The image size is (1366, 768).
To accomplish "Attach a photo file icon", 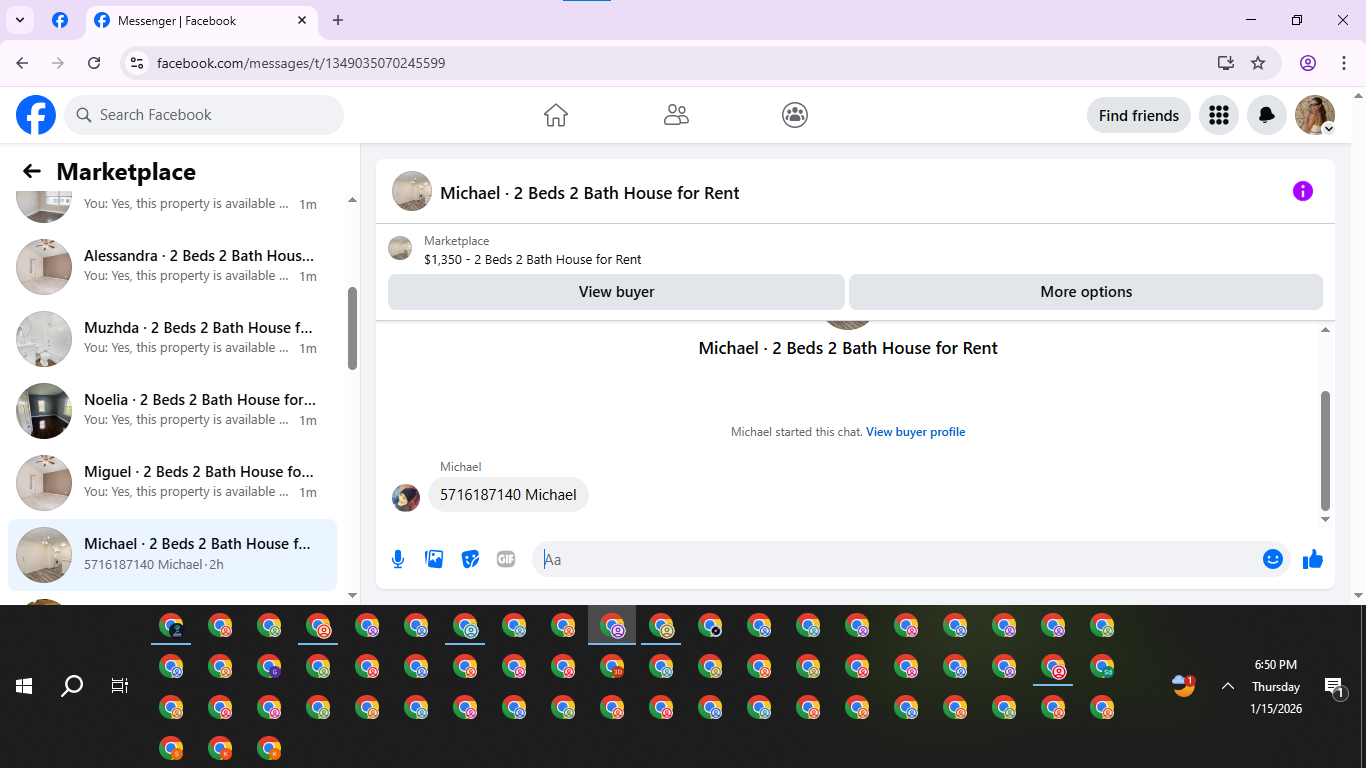I will pyautogui.click(x=434, y=559).
